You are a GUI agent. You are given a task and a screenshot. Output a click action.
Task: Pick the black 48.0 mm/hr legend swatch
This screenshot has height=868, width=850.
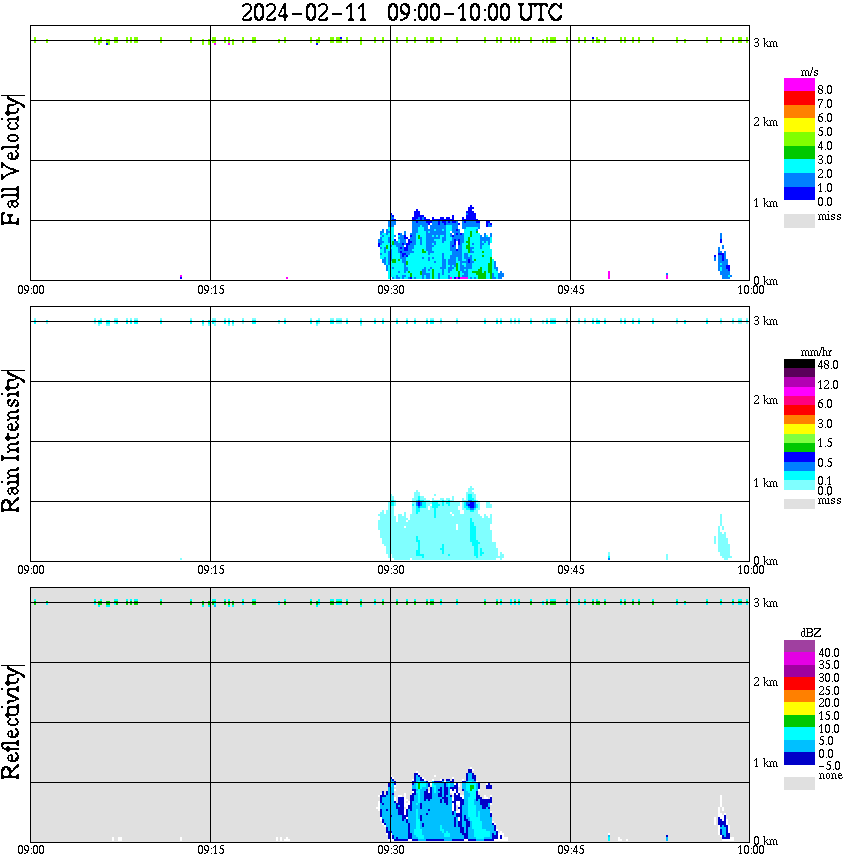pos(799,364)
